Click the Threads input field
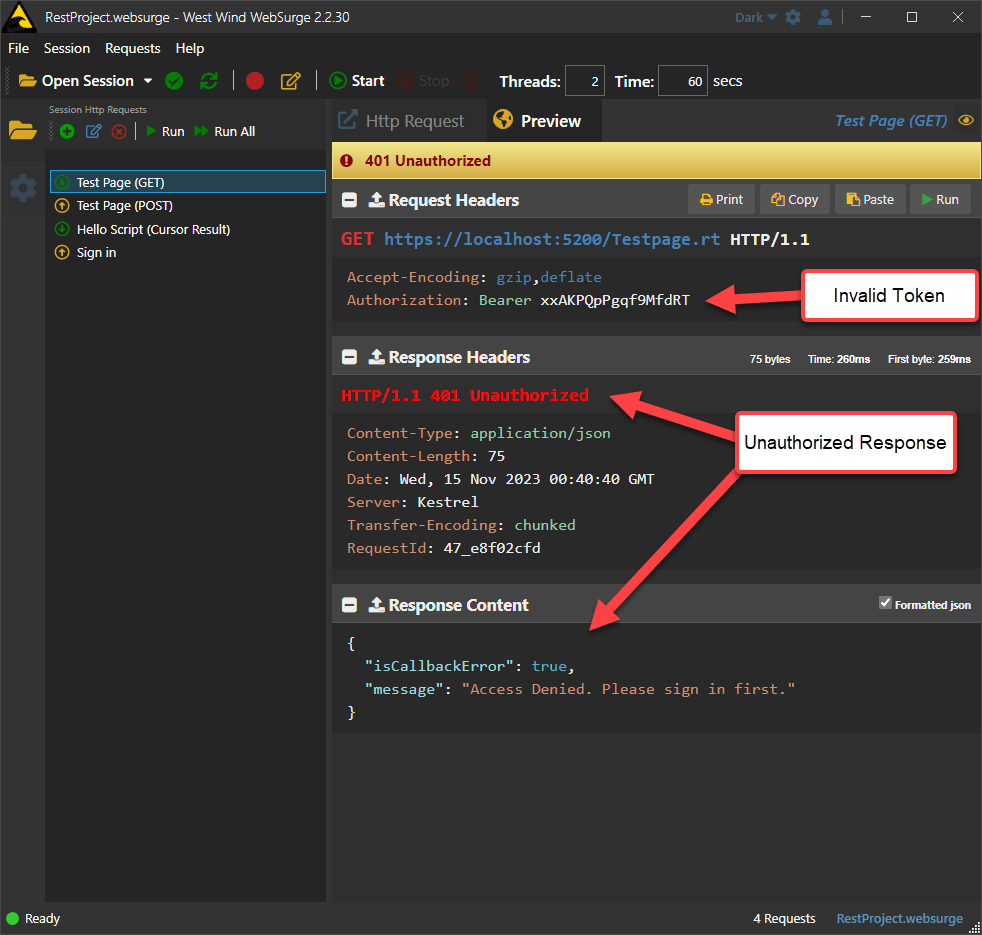Screen dimensions: 982x935 click(x=584, y=81)
